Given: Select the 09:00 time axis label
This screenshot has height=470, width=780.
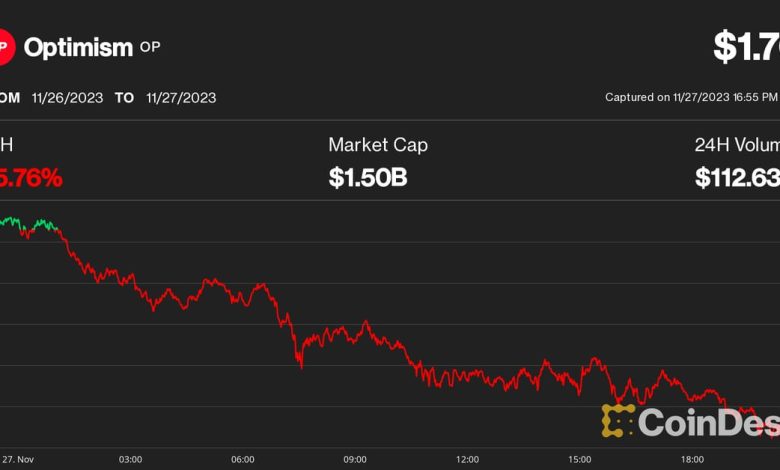Looking at the screenshot, I should pyautogui.click(x=355, y=460).
